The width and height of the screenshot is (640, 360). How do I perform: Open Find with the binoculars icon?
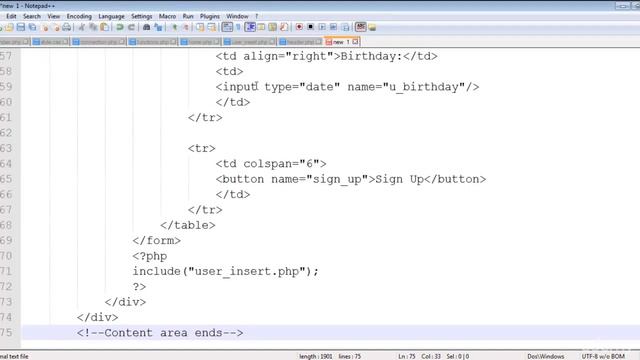(146, 27)
